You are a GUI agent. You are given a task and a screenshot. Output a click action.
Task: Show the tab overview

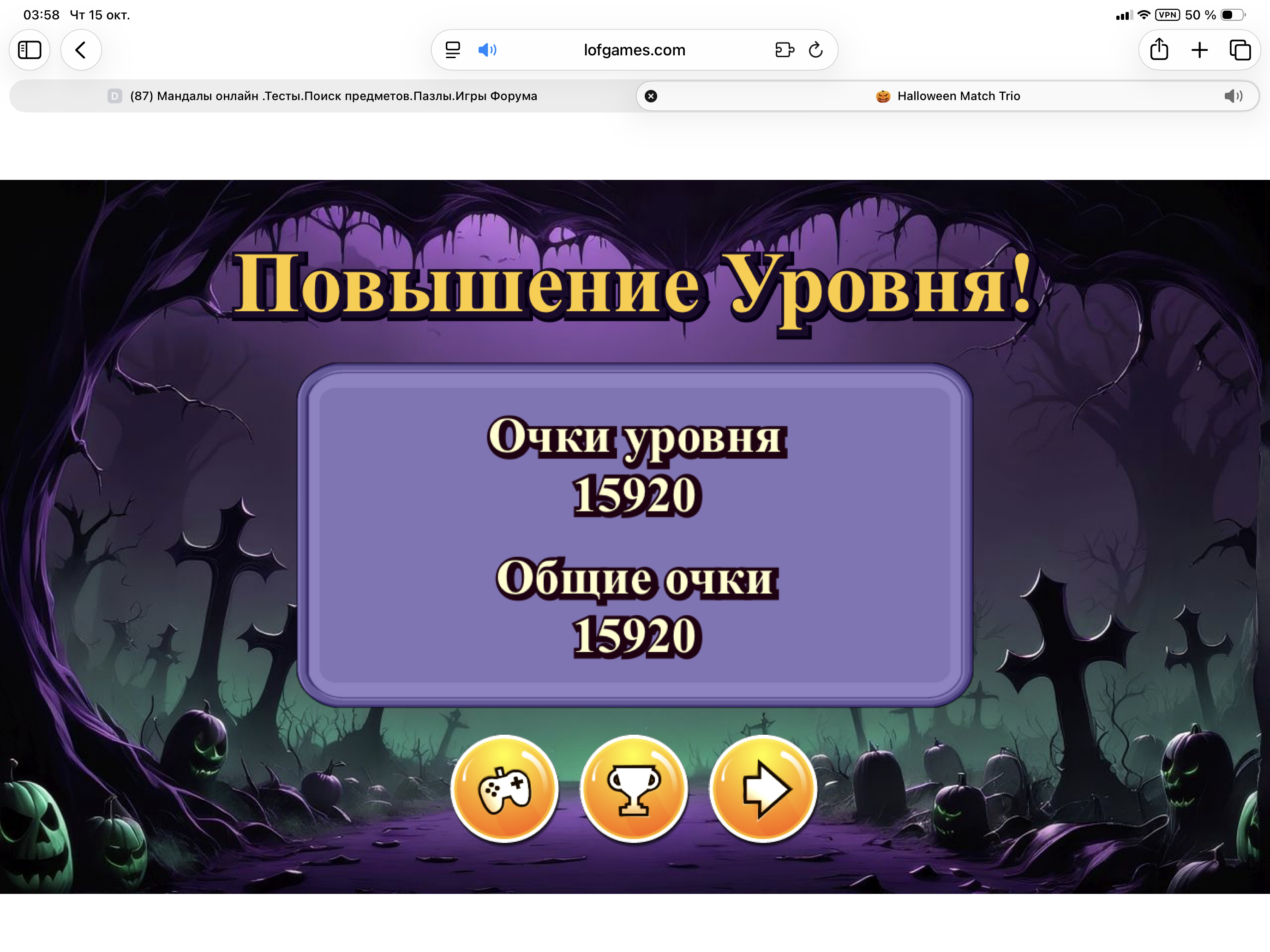point(1240,50)
